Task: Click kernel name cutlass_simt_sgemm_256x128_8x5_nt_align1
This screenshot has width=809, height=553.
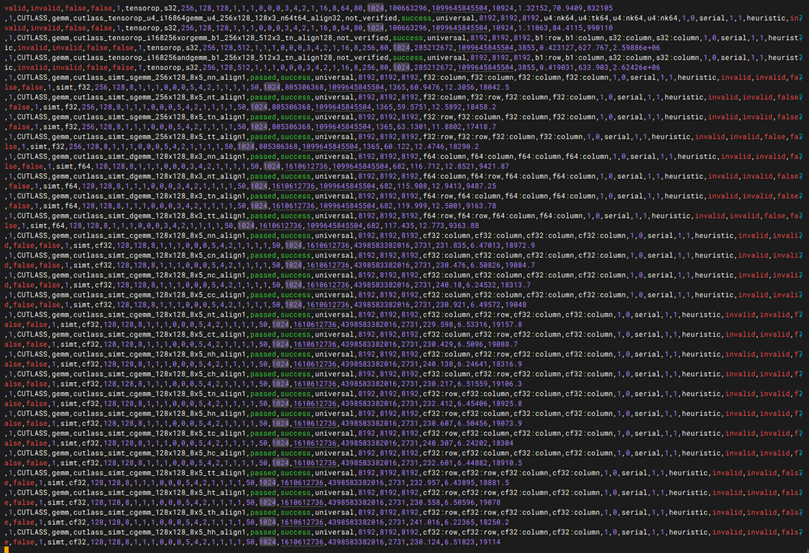Action: 161,97
